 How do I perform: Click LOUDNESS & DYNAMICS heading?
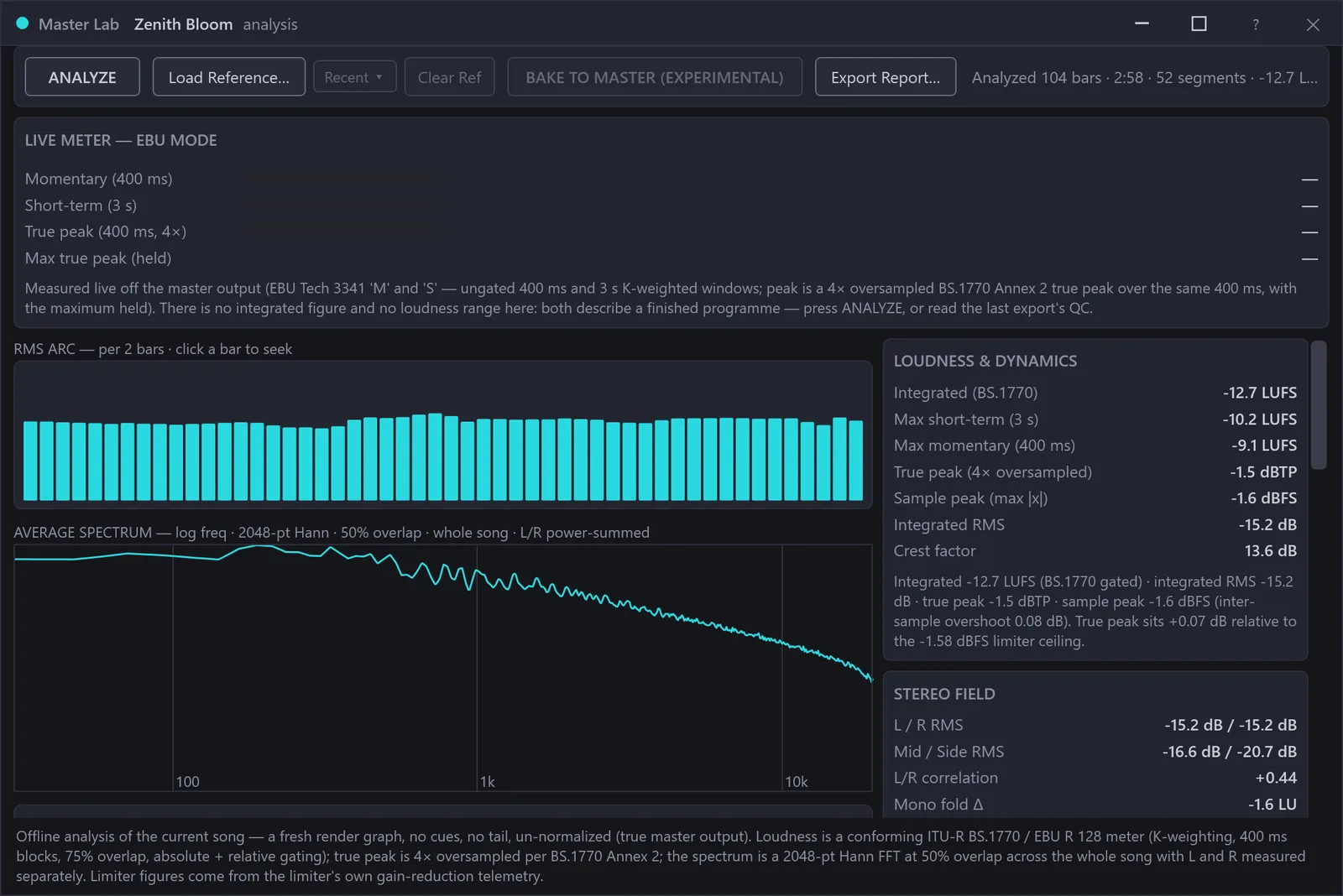point(985,361)
